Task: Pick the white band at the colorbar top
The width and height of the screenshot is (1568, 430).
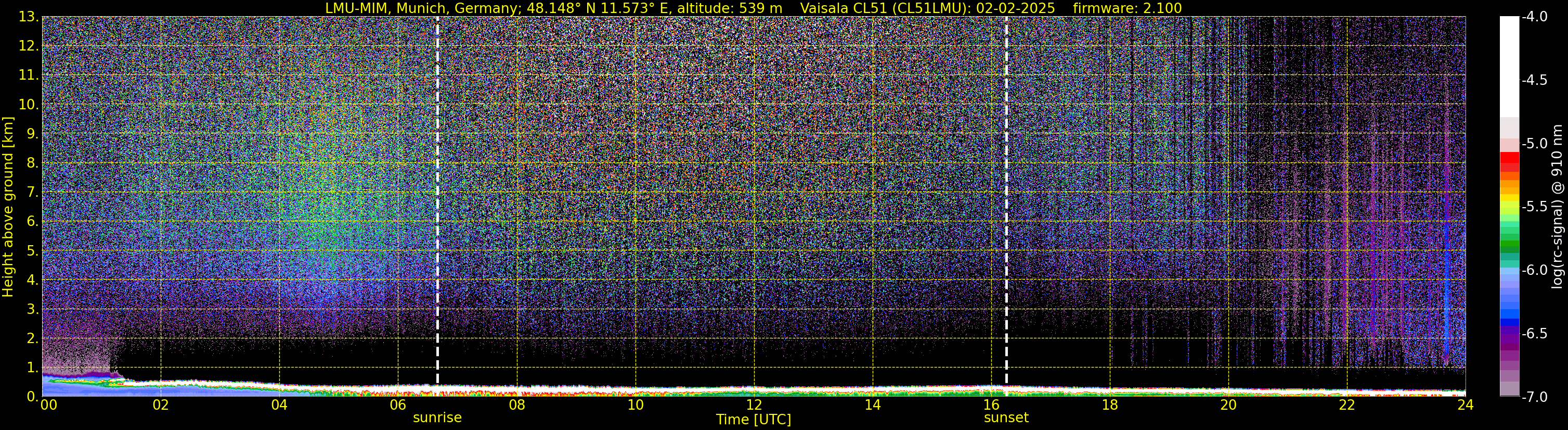Action: (1509, 67)
